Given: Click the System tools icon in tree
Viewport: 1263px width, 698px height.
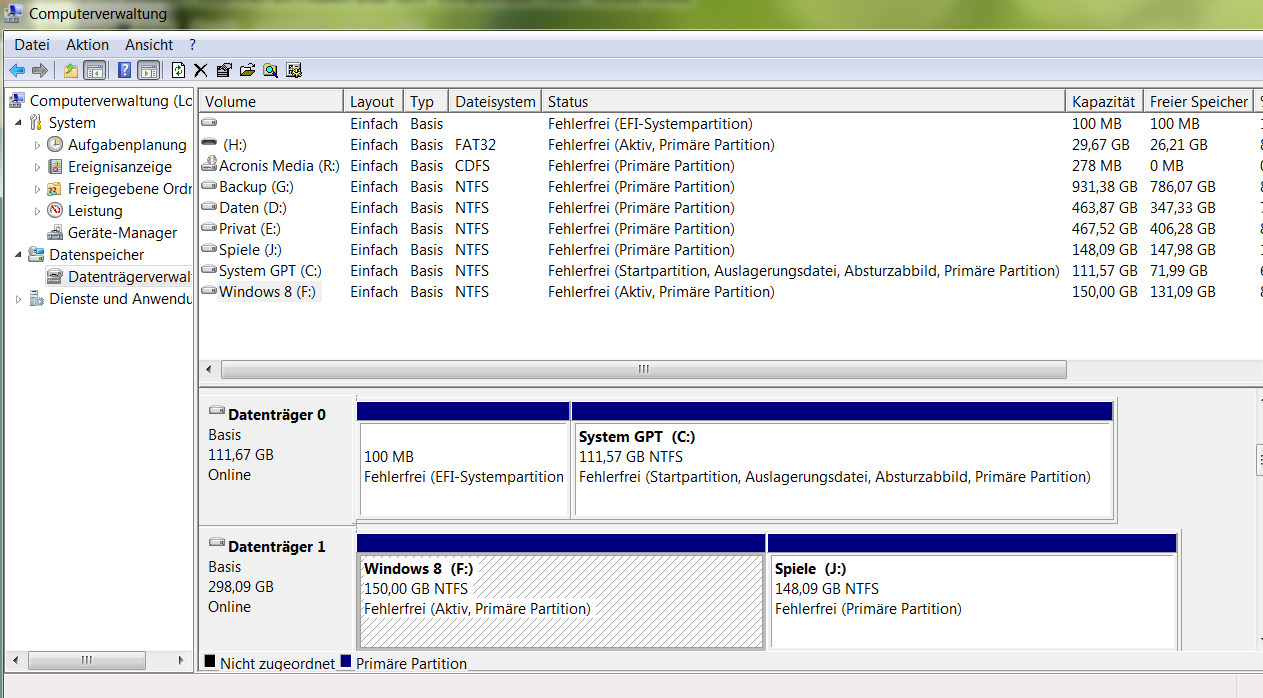Looking at the screenshot, I should pos(36,123).
